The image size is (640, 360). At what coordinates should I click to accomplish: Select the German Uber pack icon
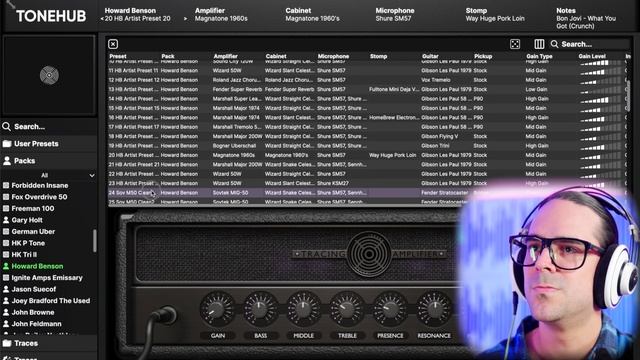(6, 231)
